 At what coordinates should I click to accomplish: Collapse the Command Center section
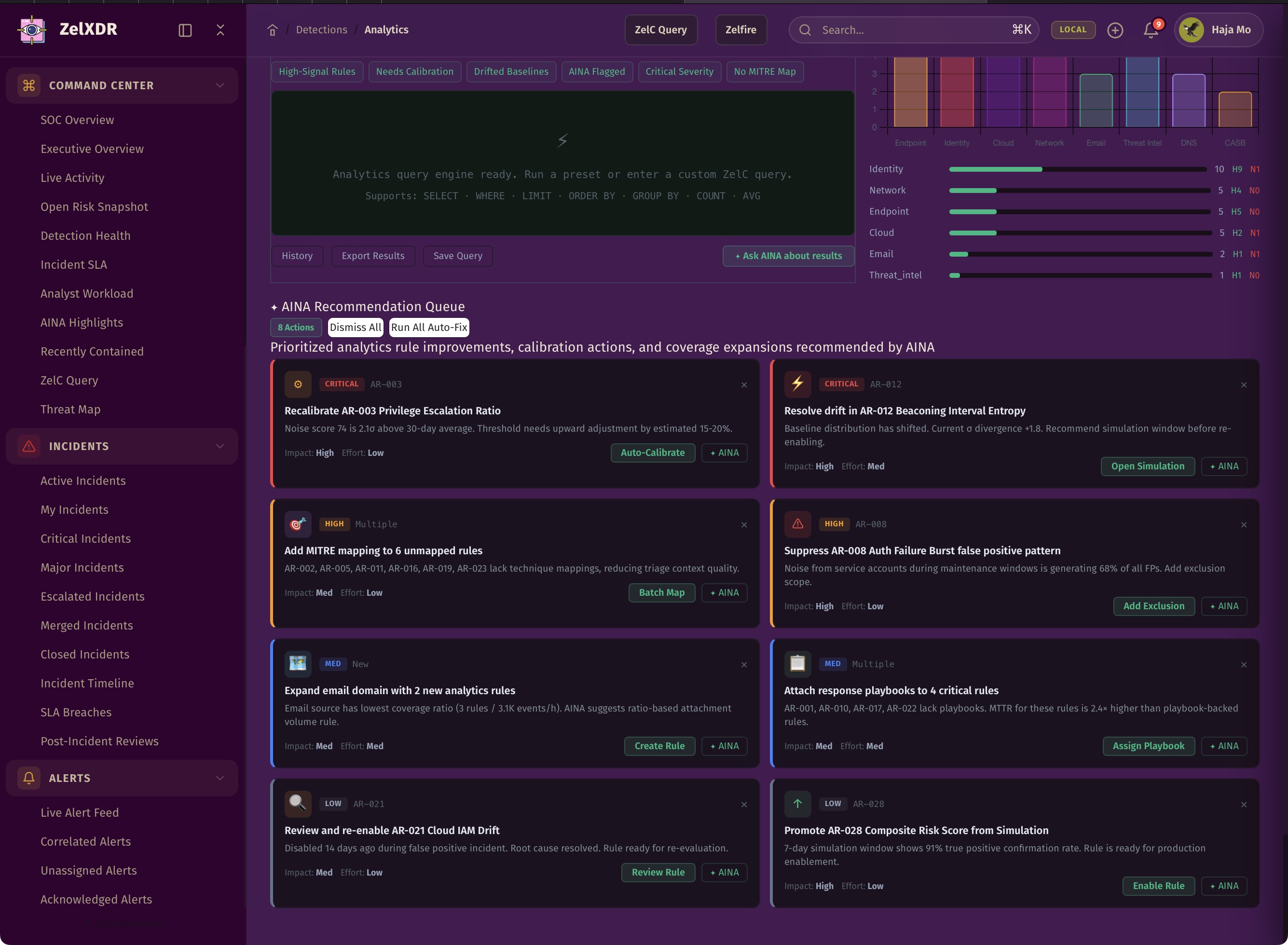219,85
